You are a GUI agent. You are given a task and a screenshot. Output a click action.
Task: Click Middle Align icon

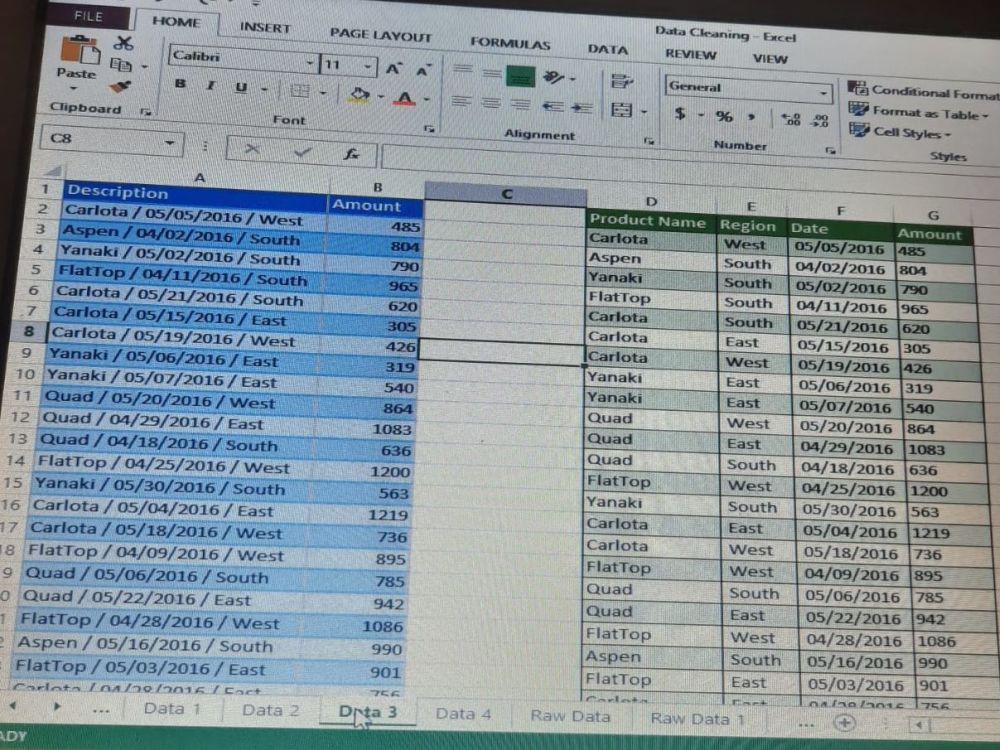492,73
